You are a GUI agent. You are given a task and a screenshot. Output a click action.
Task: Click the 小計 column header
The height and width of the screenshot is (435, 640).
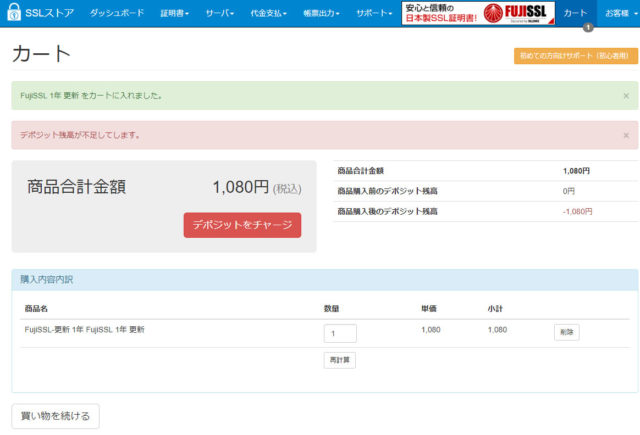495,309
